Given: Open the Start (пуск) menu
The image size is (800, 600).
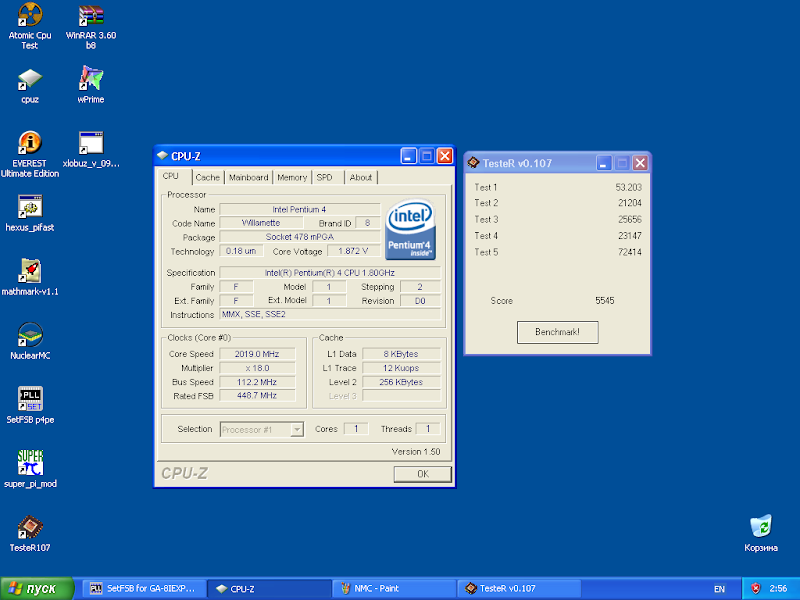Looking at the screenshot, I should [x=38, y=589].
